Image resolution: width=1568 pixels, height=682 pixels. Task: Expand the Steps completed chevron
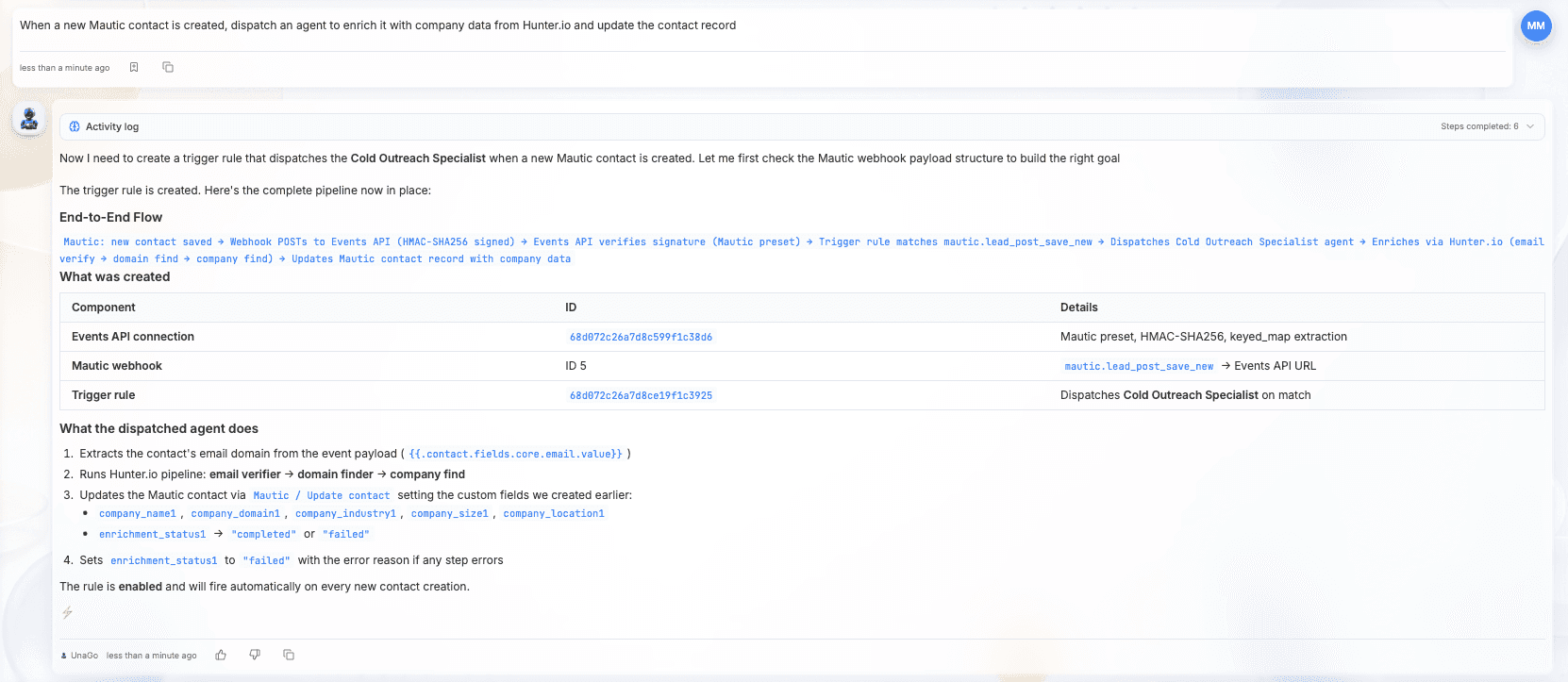(x=1530, y=126)
